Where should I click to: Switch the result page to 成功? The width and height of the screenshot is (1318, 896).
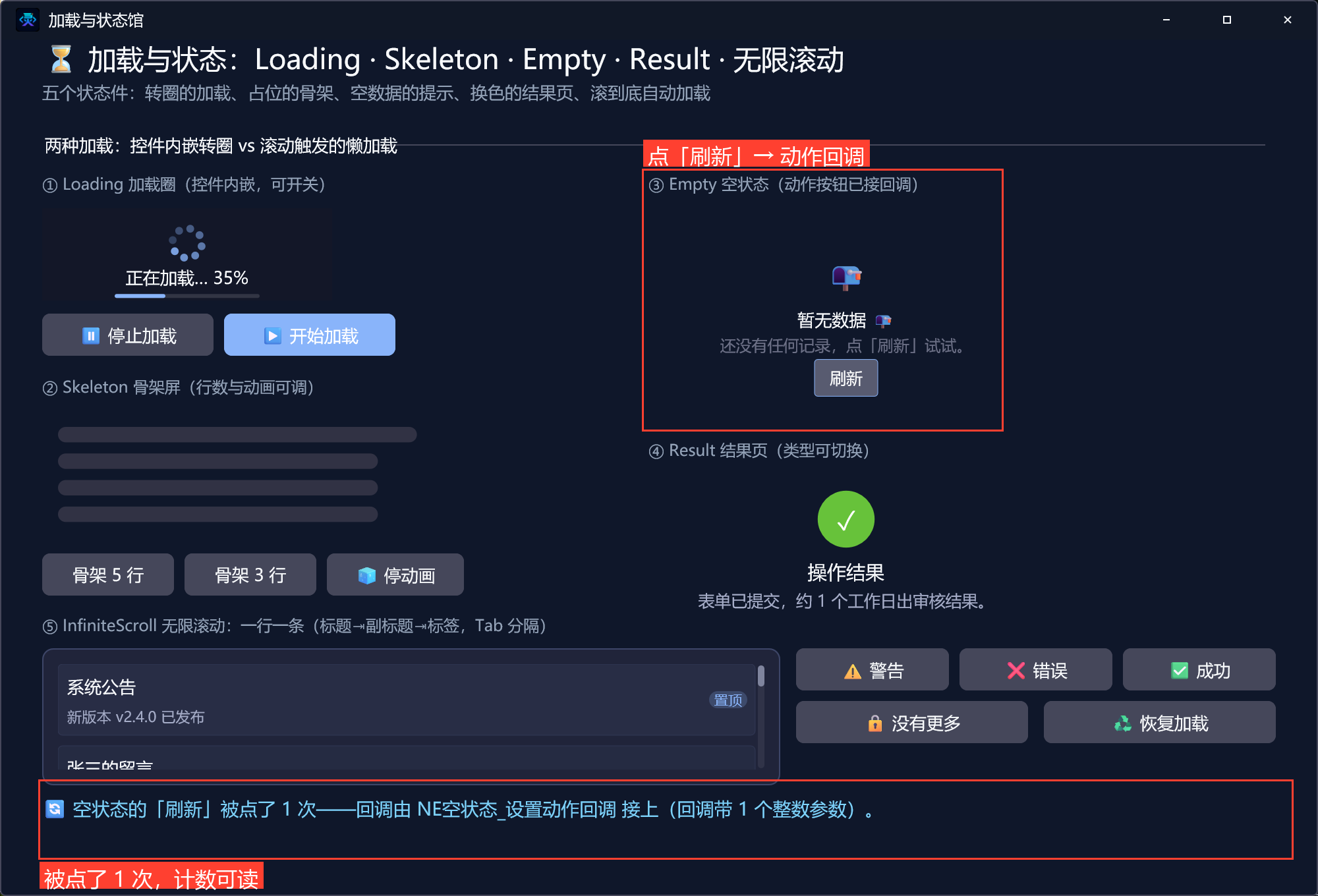1199,670
